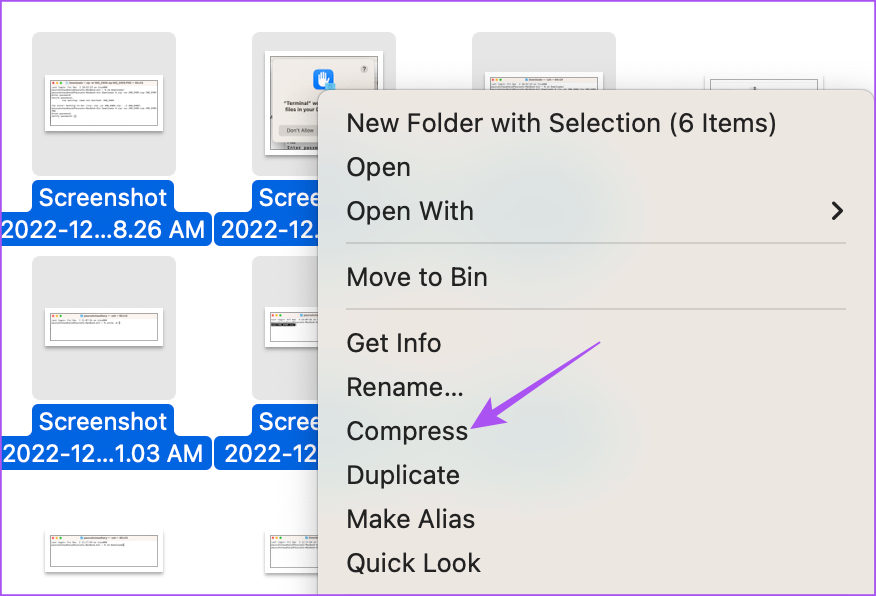Click the 1.03 AM screenshot thumbnail
The height and width of the screenshot is (596, 876).
tap(104, 326)
